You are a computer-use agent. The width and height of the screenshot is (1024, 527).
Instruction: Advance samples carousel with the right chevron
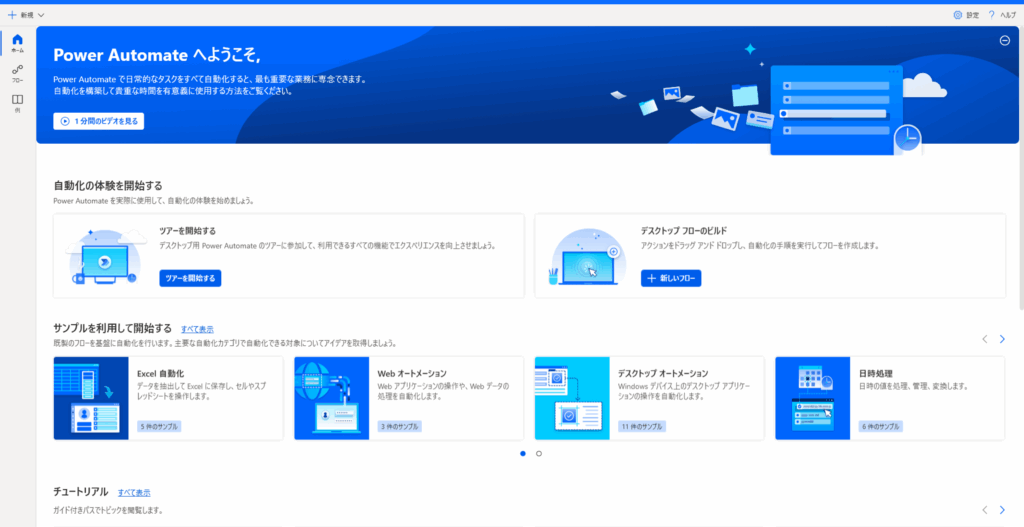tap(1002, 339)
